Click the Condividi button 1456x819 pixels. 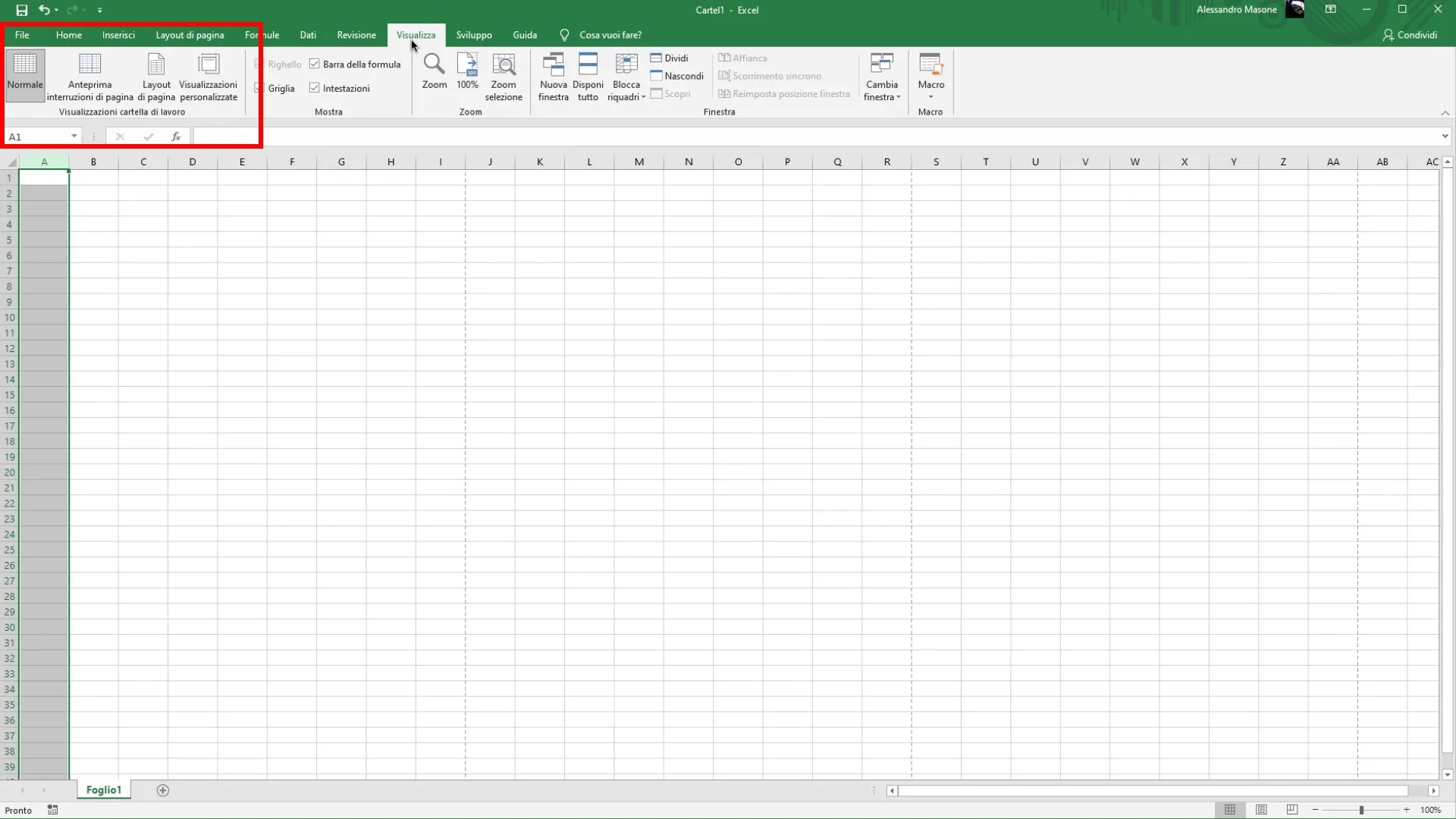pyautogui.click(x=1410, y=35)
